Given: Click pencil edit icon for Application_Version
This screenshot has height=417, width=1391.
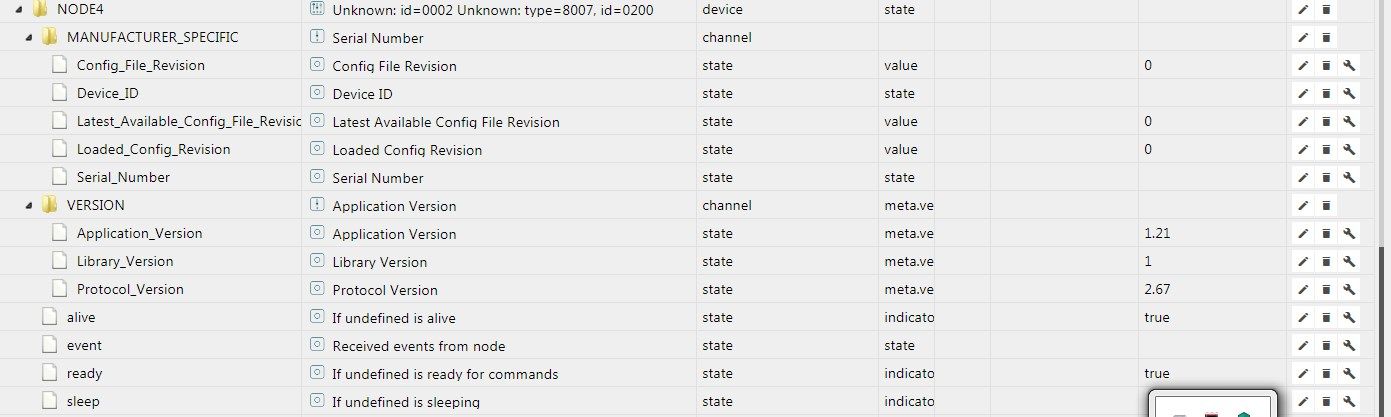Looking at the screenshot, I should (x=1303, y=234).
